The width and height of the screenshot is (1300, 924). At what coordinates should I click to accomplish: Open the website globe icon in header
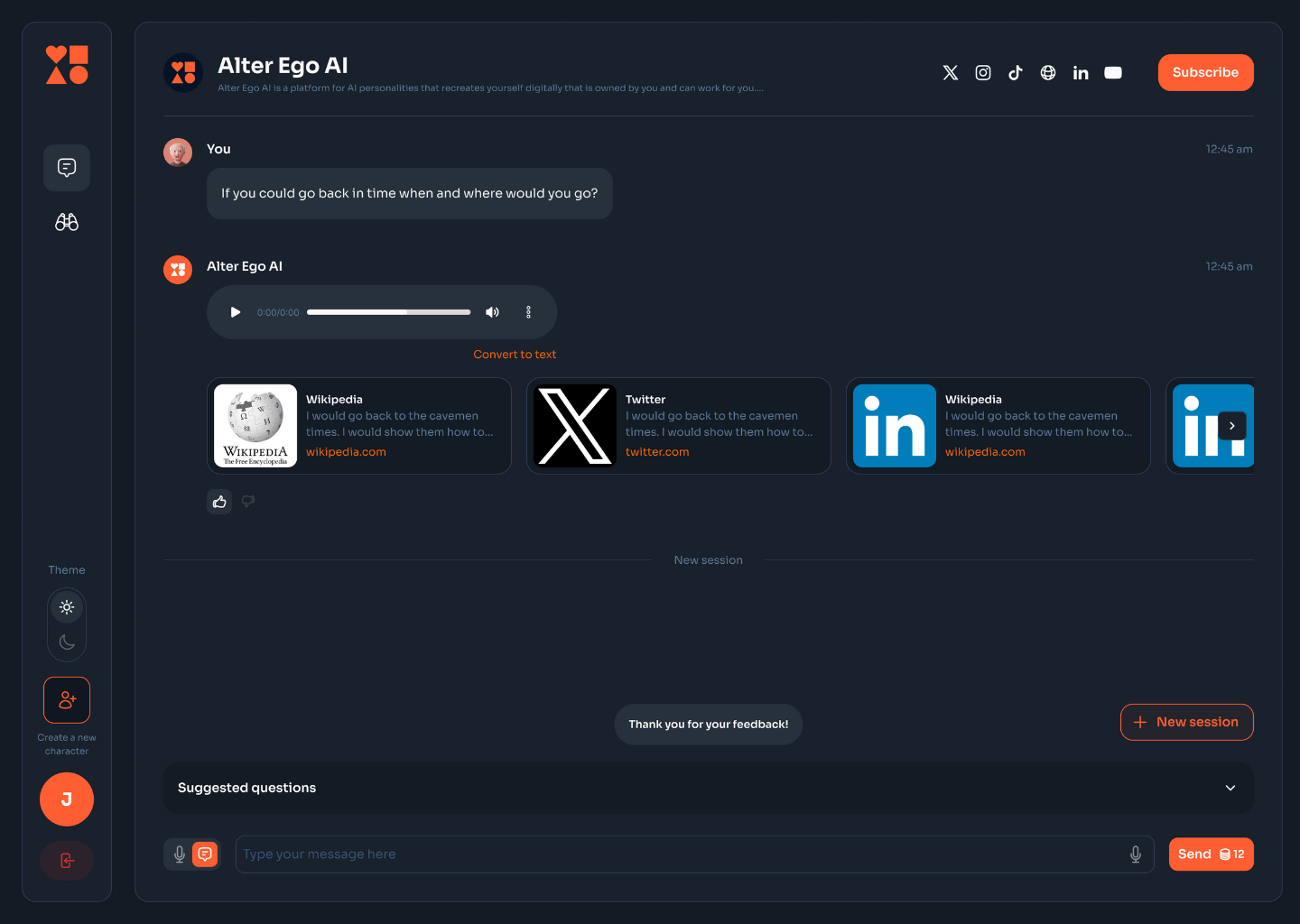point(1048,73)
